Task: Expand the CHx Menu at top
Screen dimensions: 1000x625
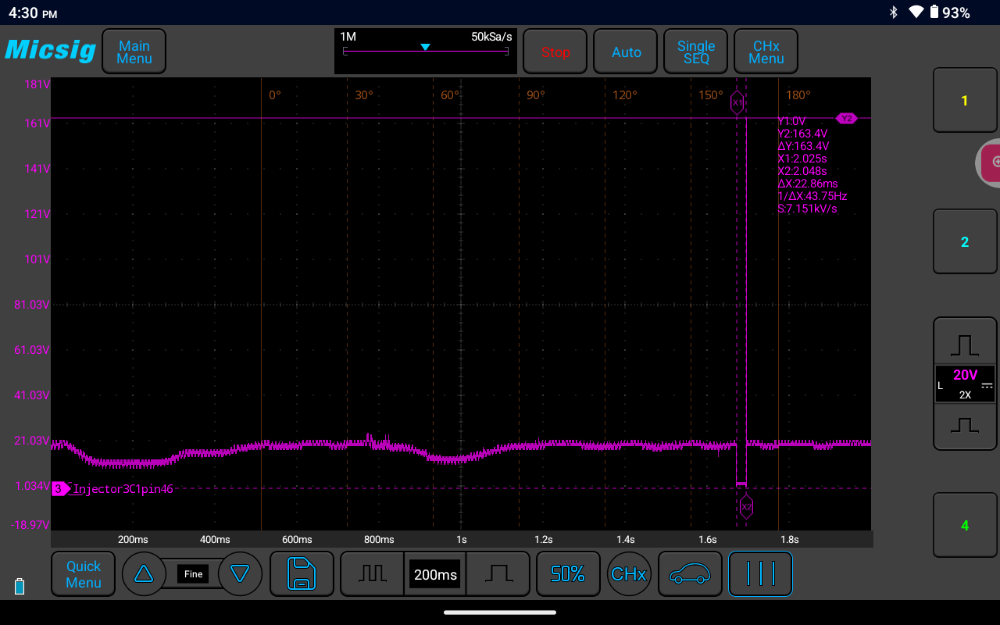Action: (x=765, y=52)
